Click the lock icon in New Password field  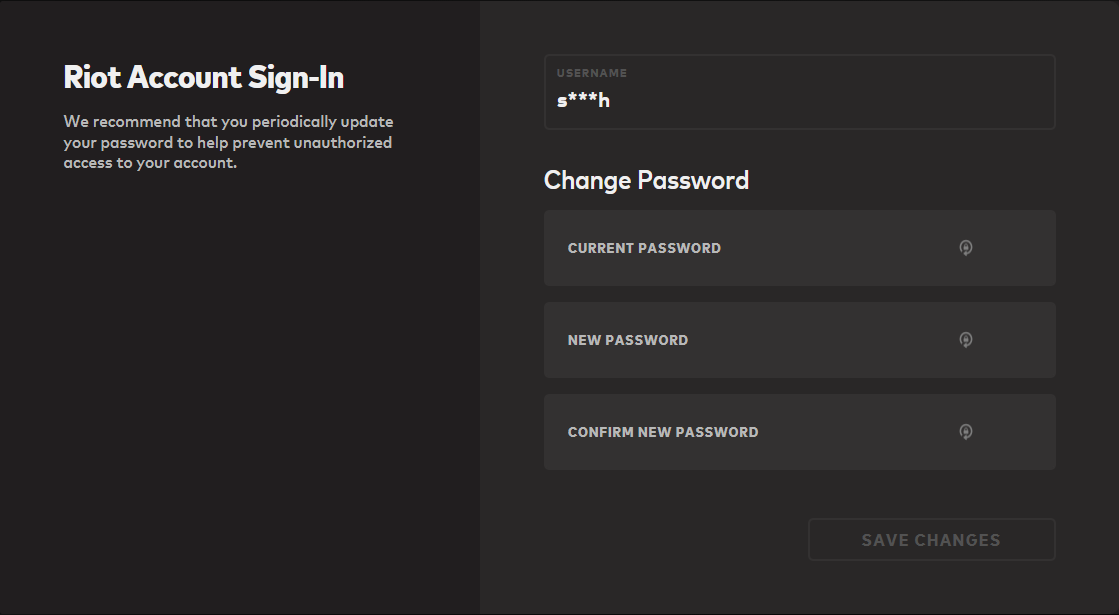965,340
